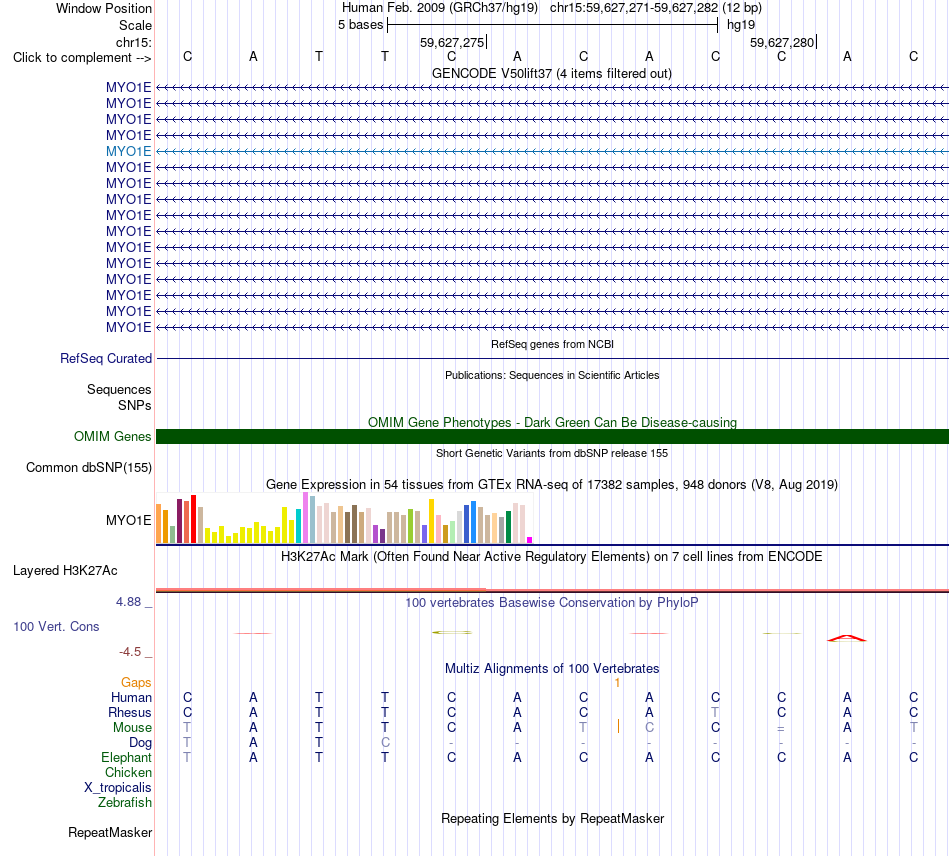This screenshot has height=856, width=950.
Task: Click the 'Human' alignment row label
Action: [131, 698]
